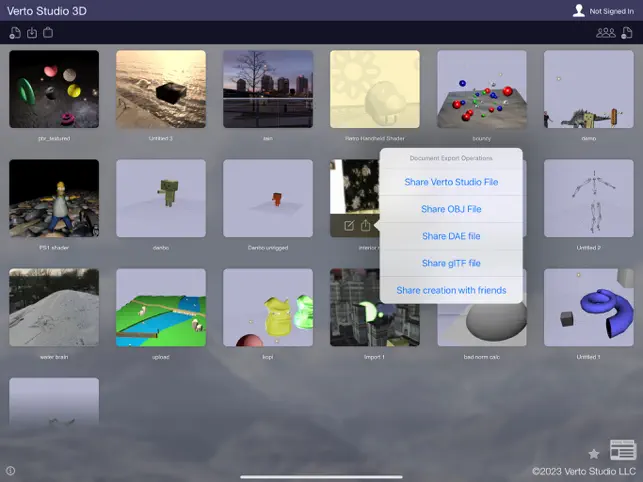This screenshot has height=482, width=643.
Task: Choose Share glTF file
Action: click(451, 263)
